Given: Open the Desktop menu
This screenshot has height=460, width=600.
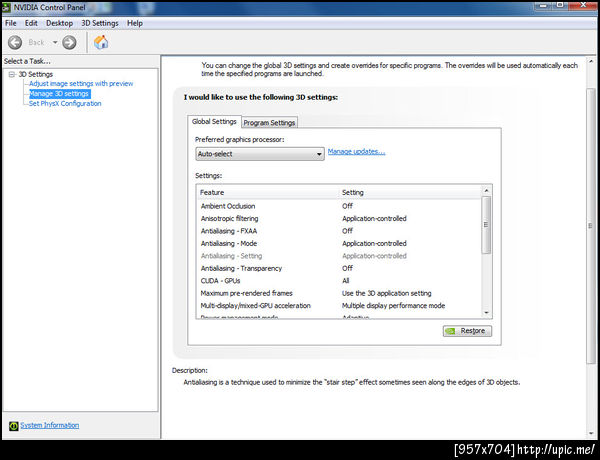Looking at the screenshot, I should pyautogui.click(x=59, y=23).
